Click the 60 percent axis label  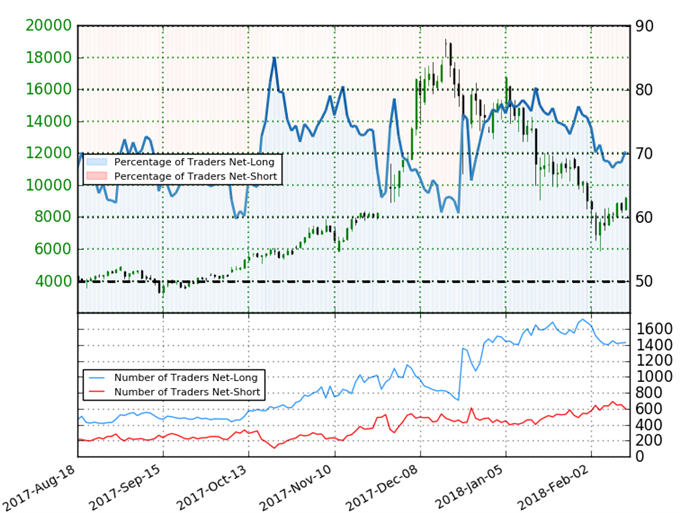click(x=644, y=217)
